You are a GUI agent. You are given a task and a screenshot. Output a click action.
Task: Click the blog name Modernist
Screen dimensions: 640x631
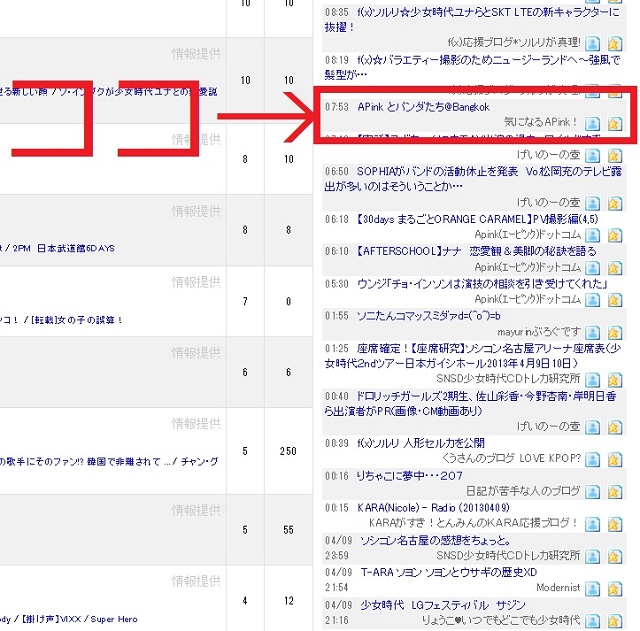tap(558, 588)
